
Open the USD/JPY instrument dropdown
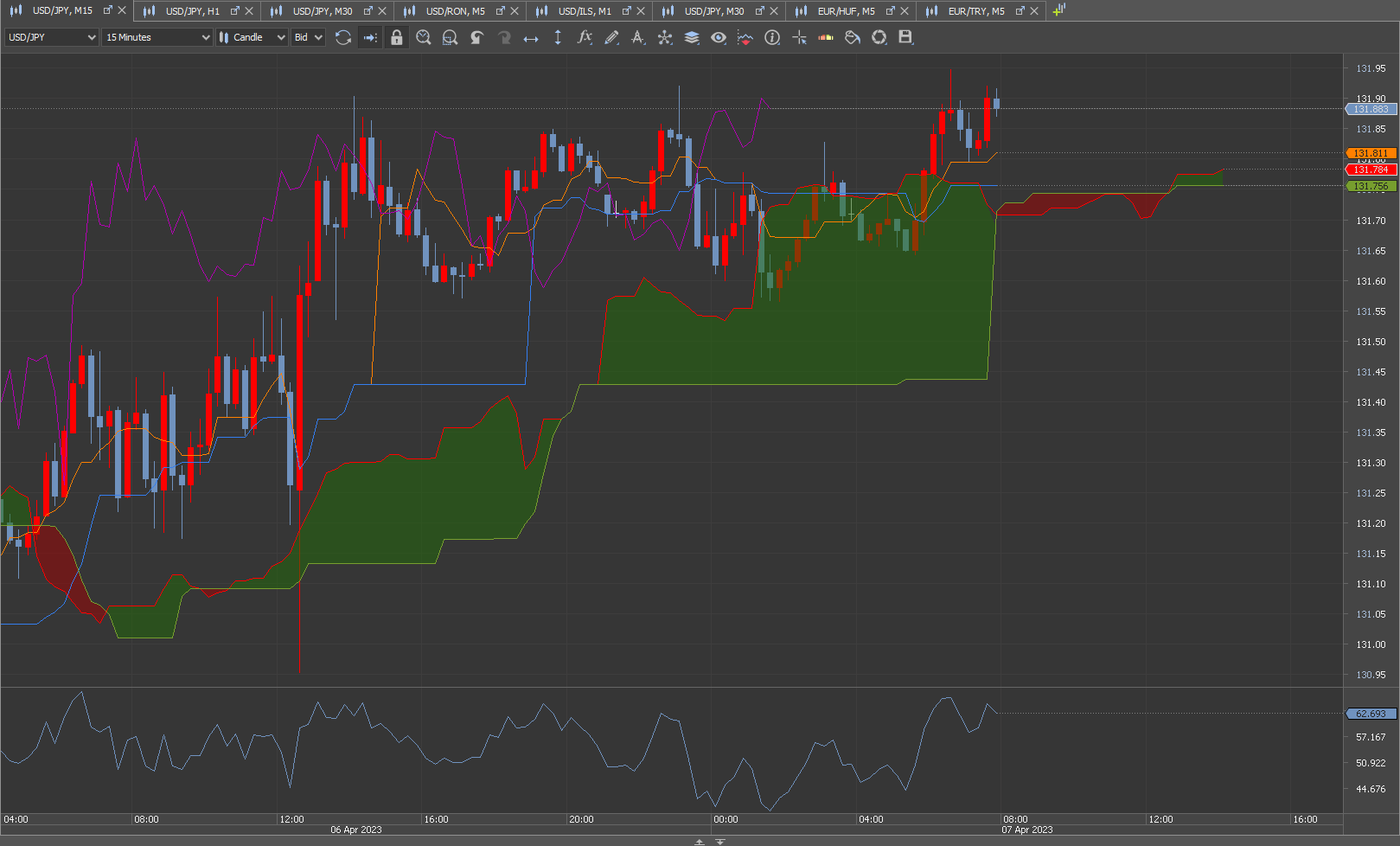click(x=52, y=37)
